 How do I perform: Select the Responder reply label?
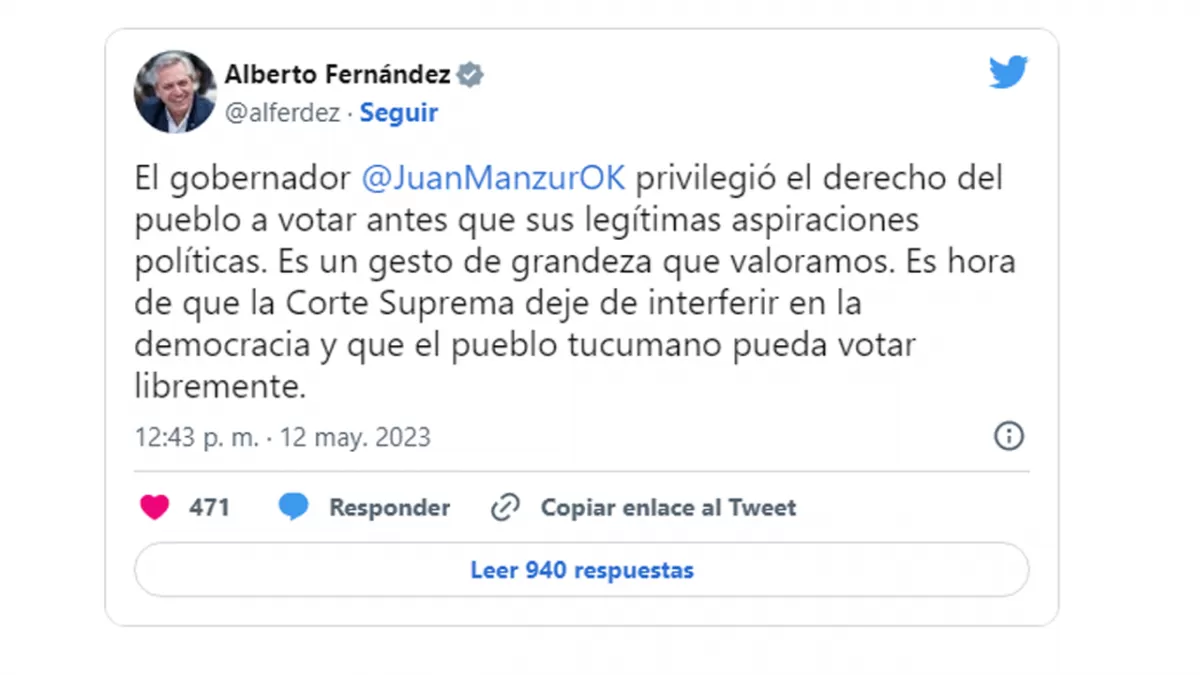(x=389, y=507)
